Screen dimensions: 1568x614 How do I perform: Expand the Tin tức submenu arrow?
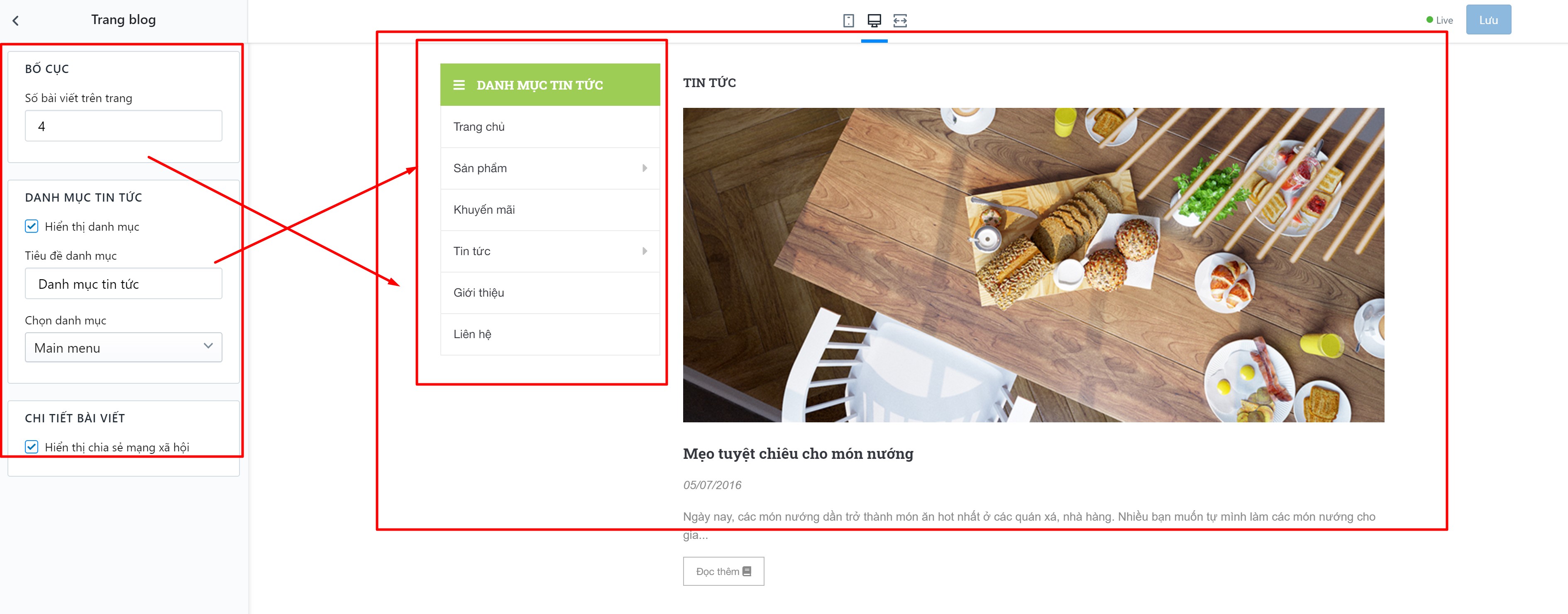[645, 251]
